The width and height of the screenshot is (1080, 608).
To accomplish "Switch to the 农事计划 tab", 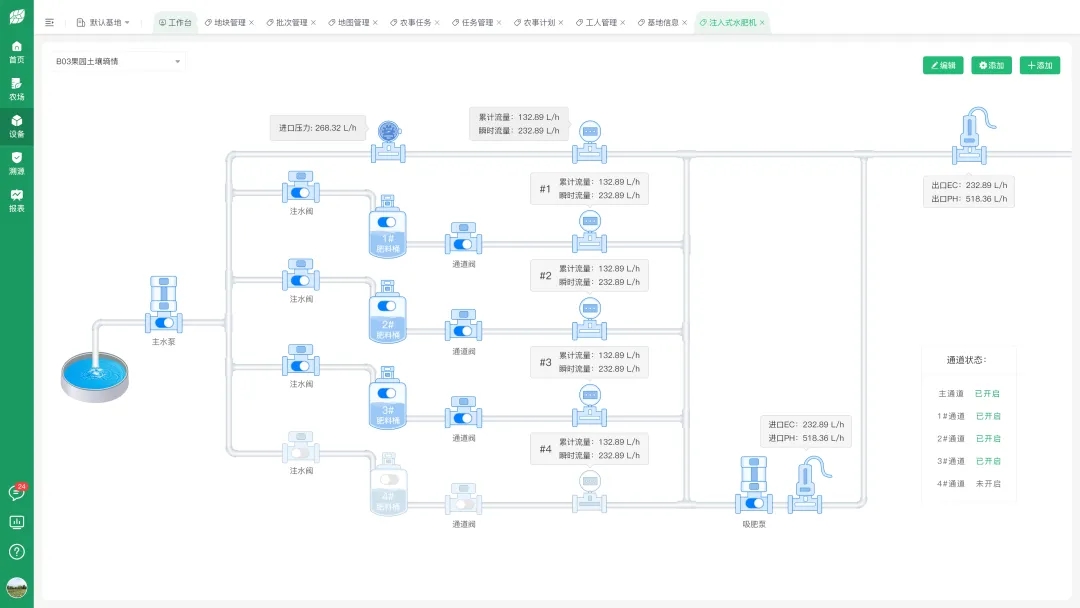I will pyautogui.click(x=538, y=22).
